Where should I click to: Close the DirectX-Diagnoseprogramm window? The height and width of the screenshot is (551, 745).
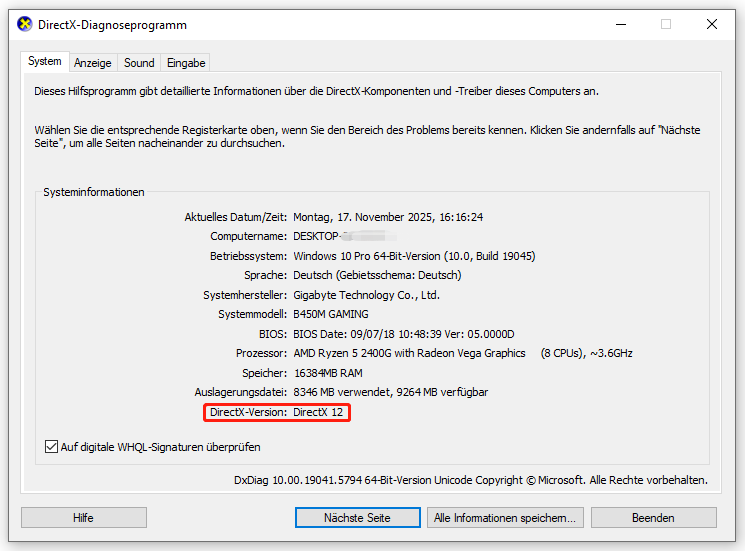point(711,24)
